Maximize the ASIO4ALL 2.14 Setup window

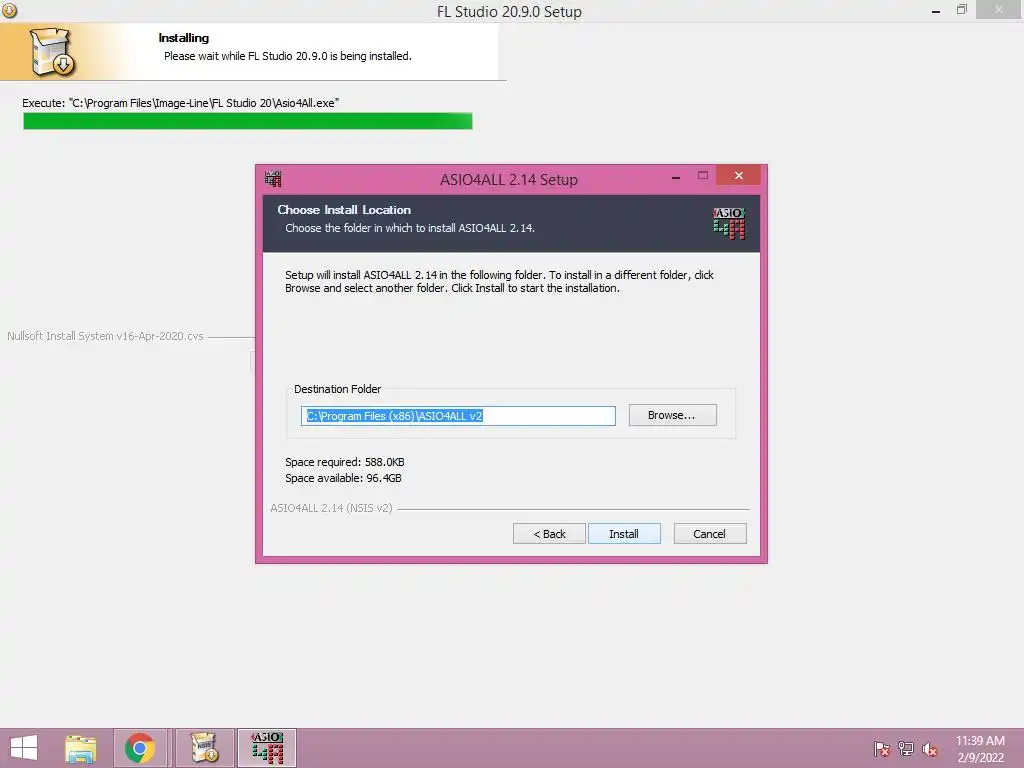pos(703,176)
